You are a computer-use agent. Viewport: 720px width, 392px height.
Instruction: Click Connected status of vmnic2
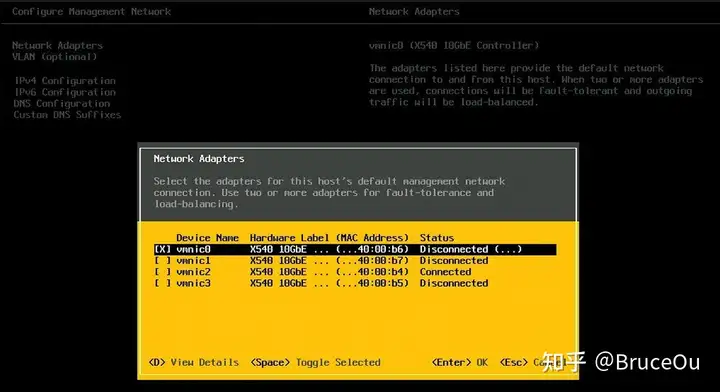point(445,272)
